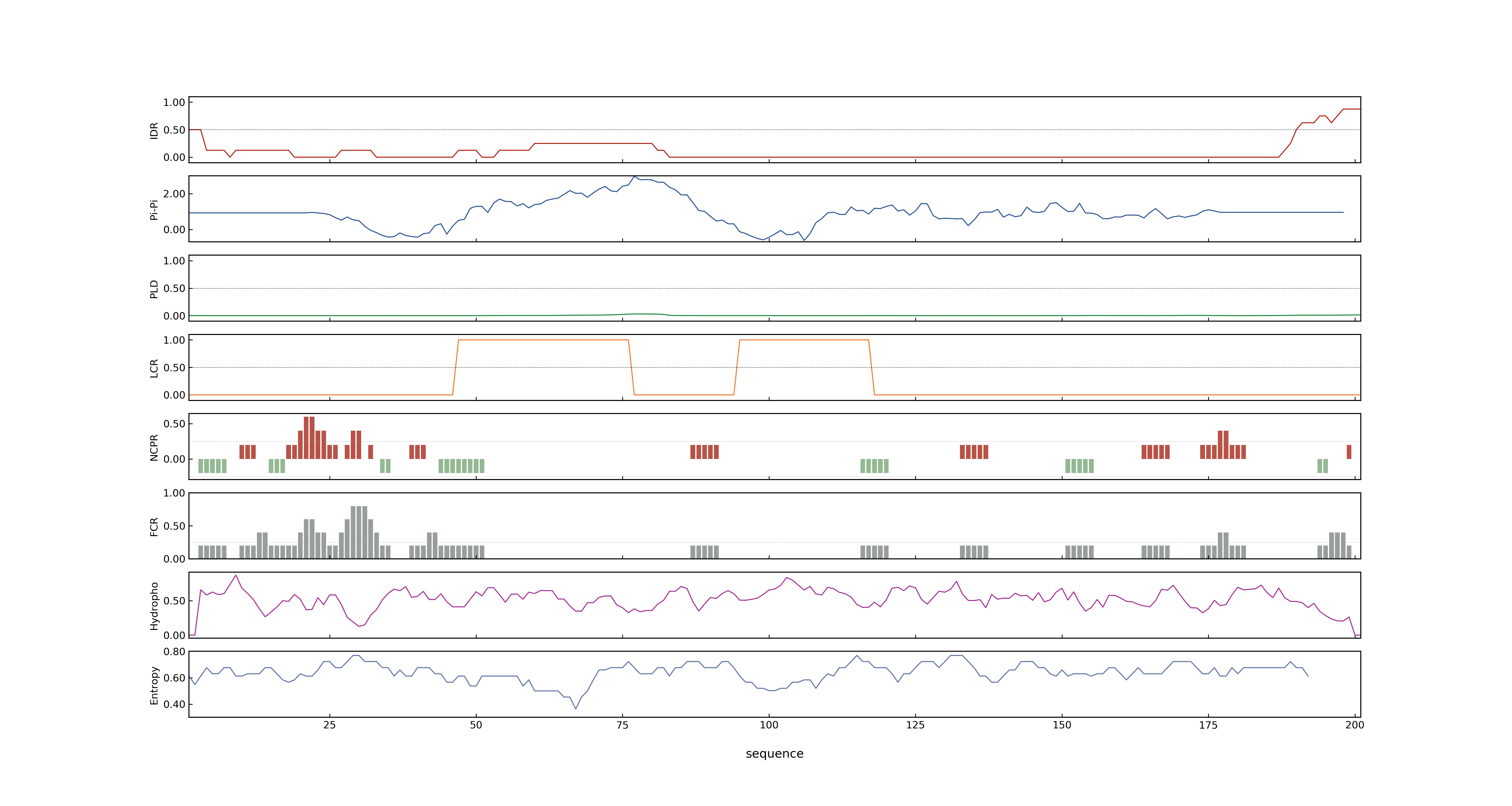Screen dimensions: 1512x806
Task: Click the LCR axis label
Action: (154, 368)
